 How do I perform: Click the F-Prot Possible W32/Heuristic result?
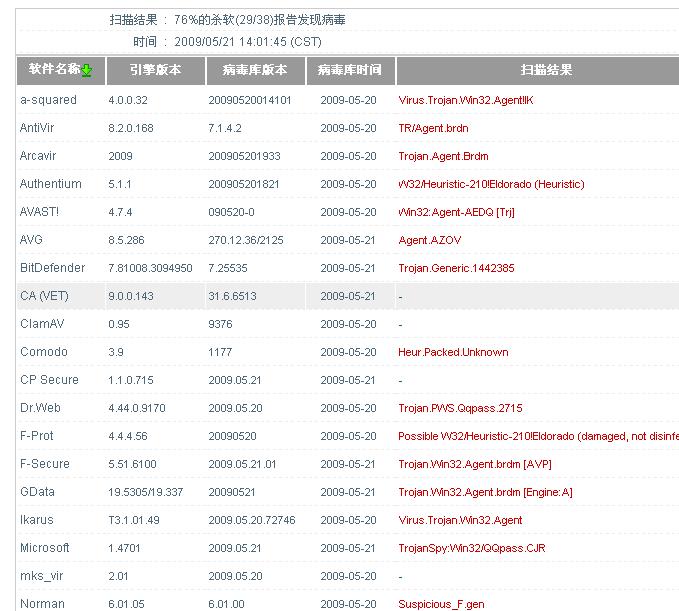538,436
